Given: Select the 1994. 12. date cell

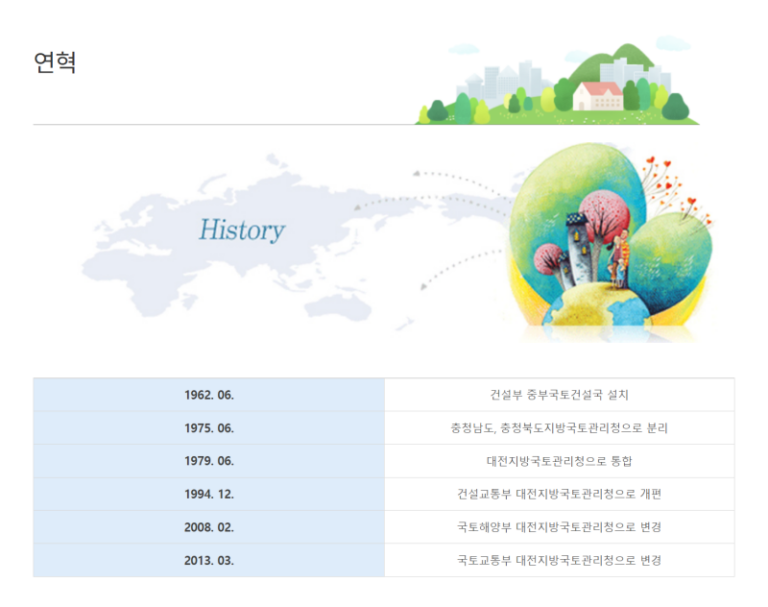Looking at the screenshot, I should point(209,494).
